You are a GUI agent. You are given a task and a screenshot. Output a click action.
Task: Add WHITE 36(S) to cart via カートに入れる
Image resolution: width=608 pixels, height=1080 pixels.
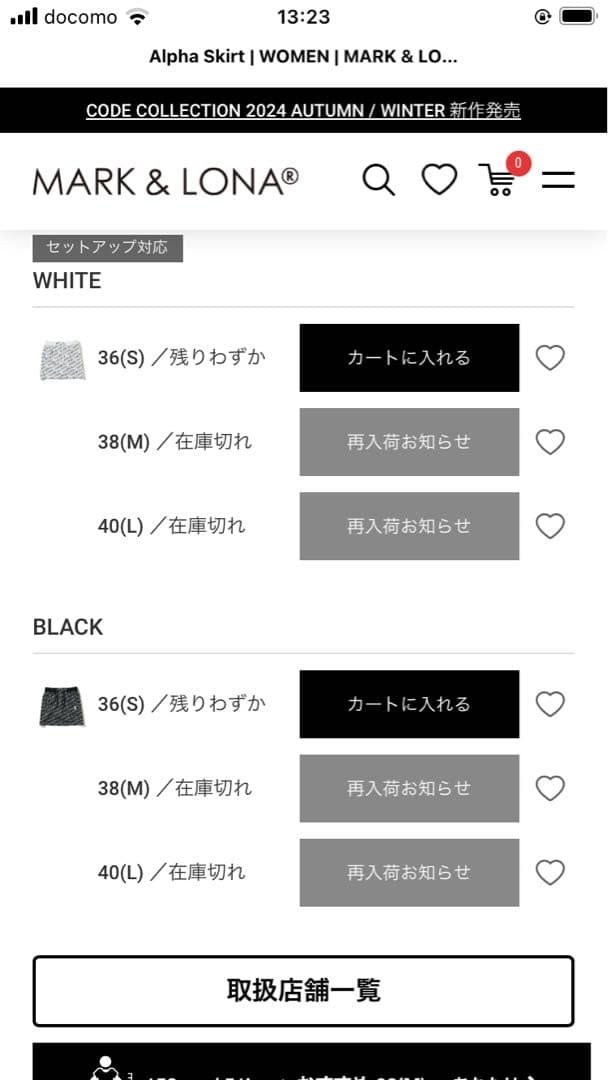click(x=408, y=357)
